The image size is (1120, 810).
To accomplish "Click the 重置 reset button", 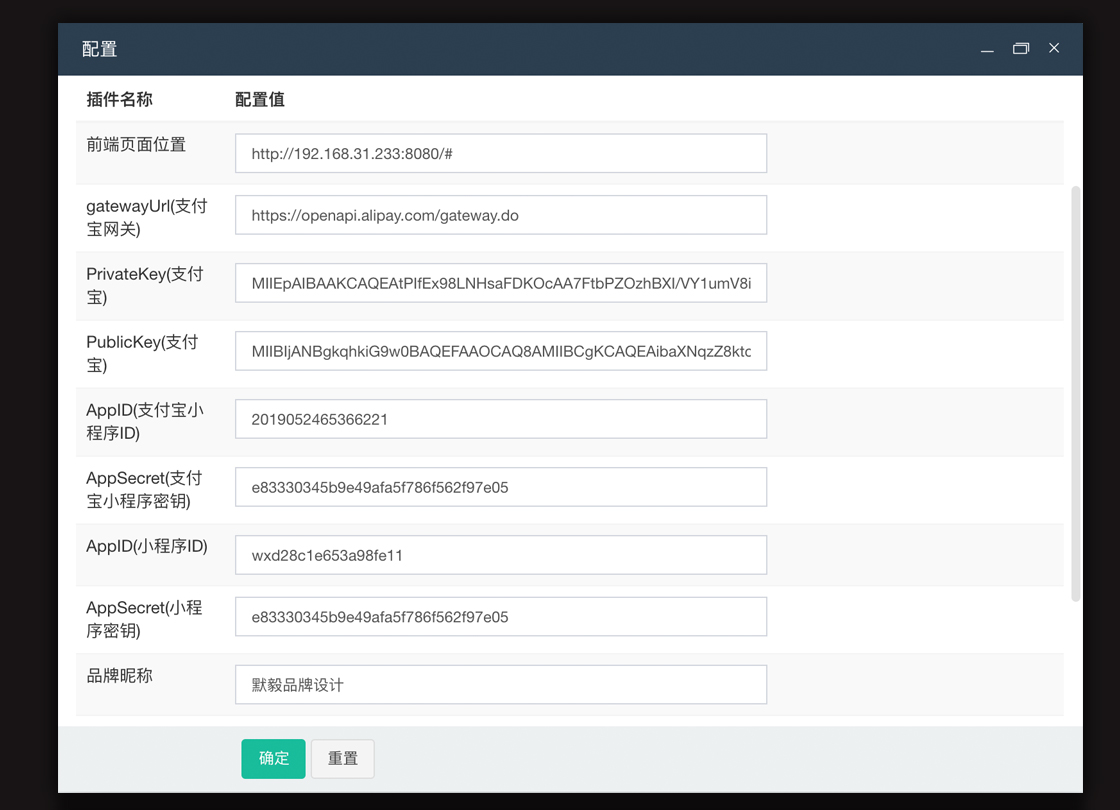I will [343, 759].
